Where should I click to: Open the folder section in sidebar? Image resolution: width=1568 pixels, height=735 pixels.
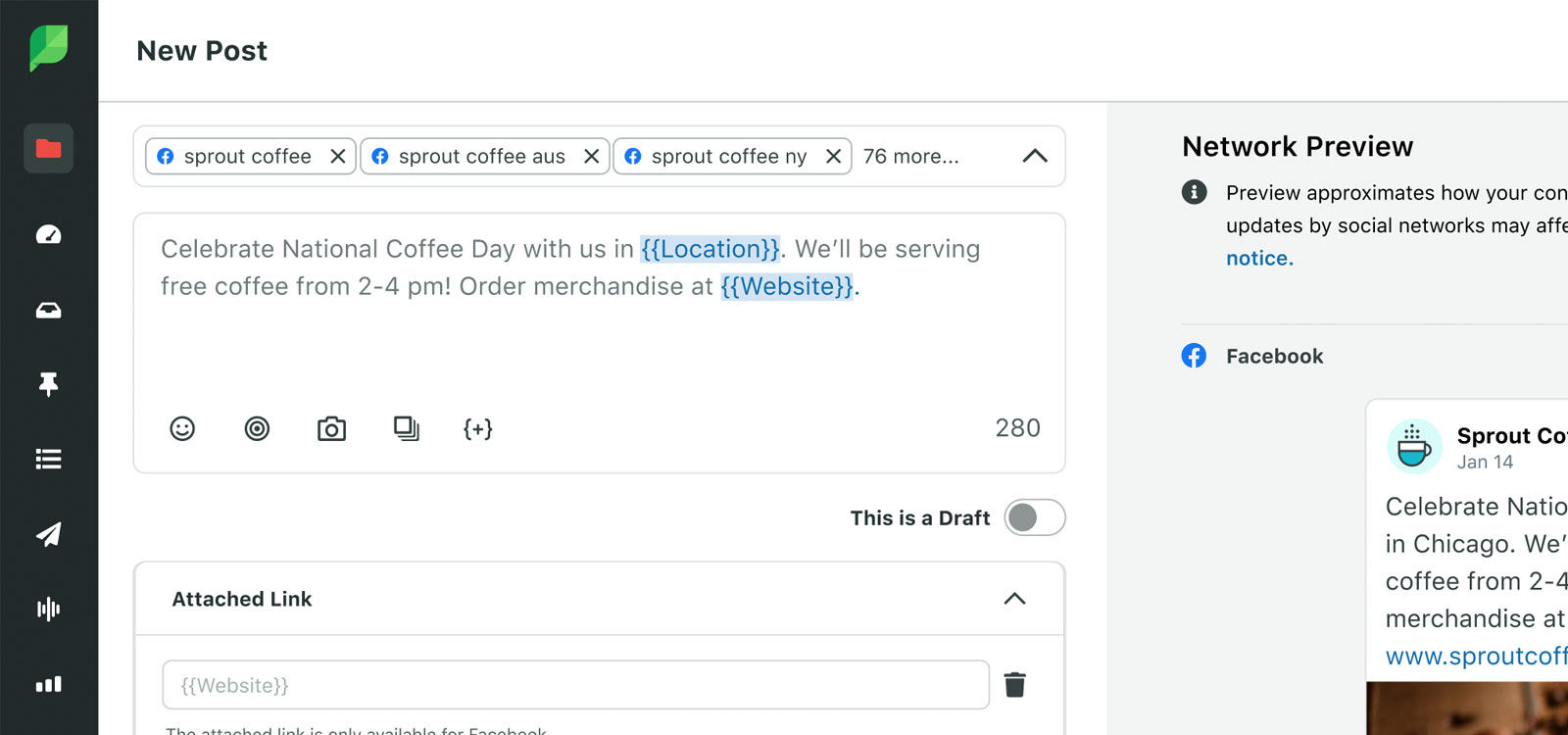point(48,149)
